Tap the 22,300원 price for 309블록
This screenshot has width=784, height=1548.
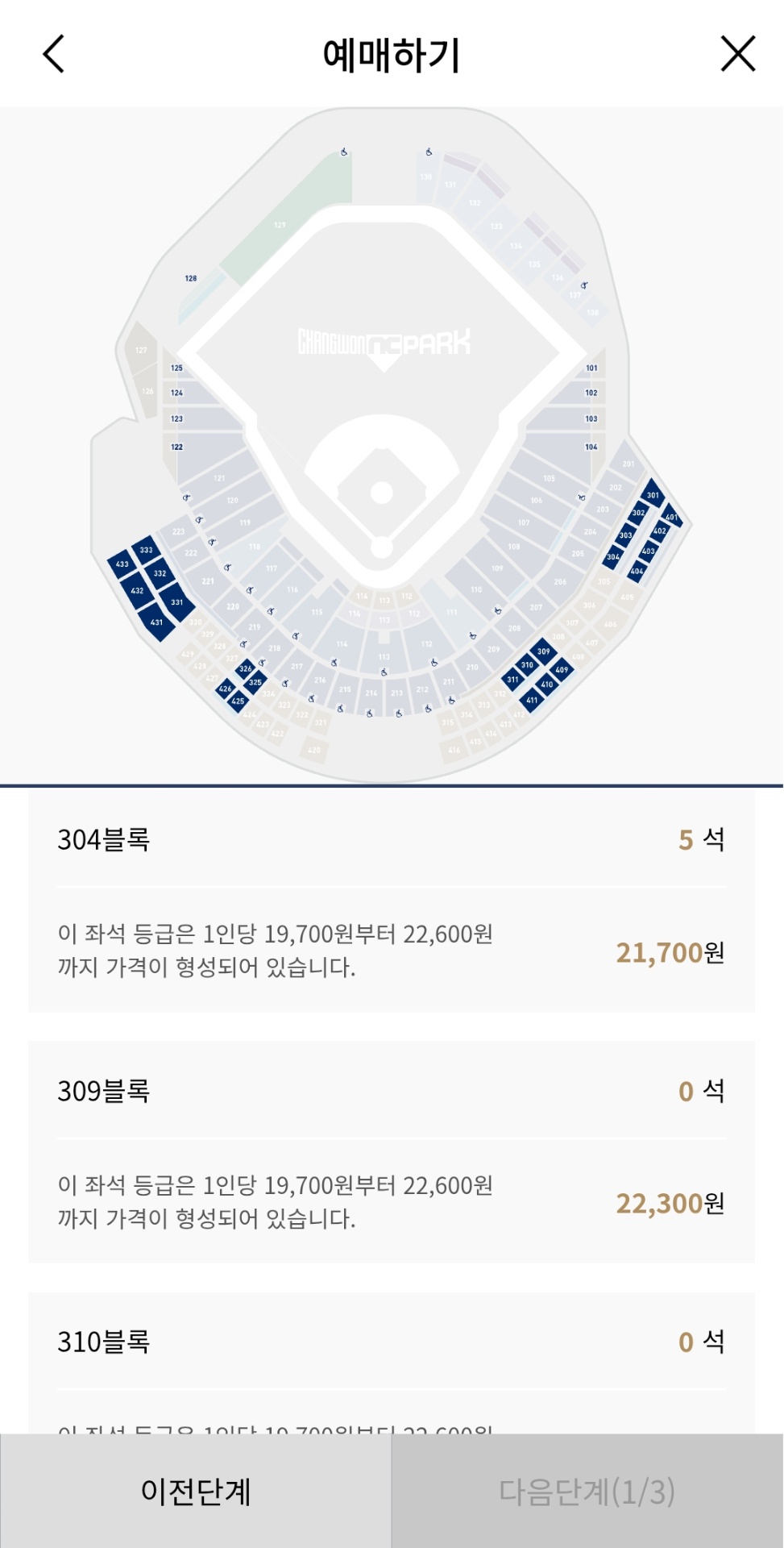(x=670, y=1204)
